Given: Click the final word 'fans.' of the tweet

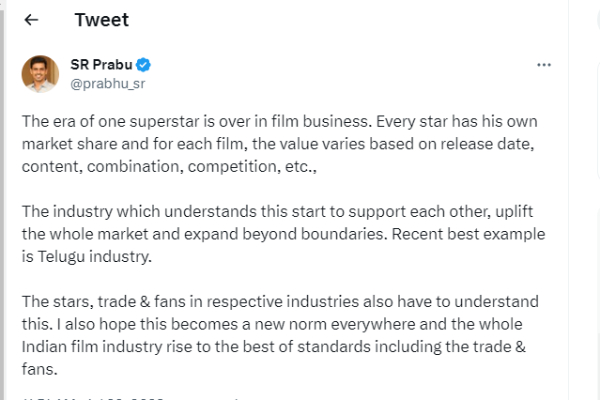Looking at the screenshot, I should 38,368.
